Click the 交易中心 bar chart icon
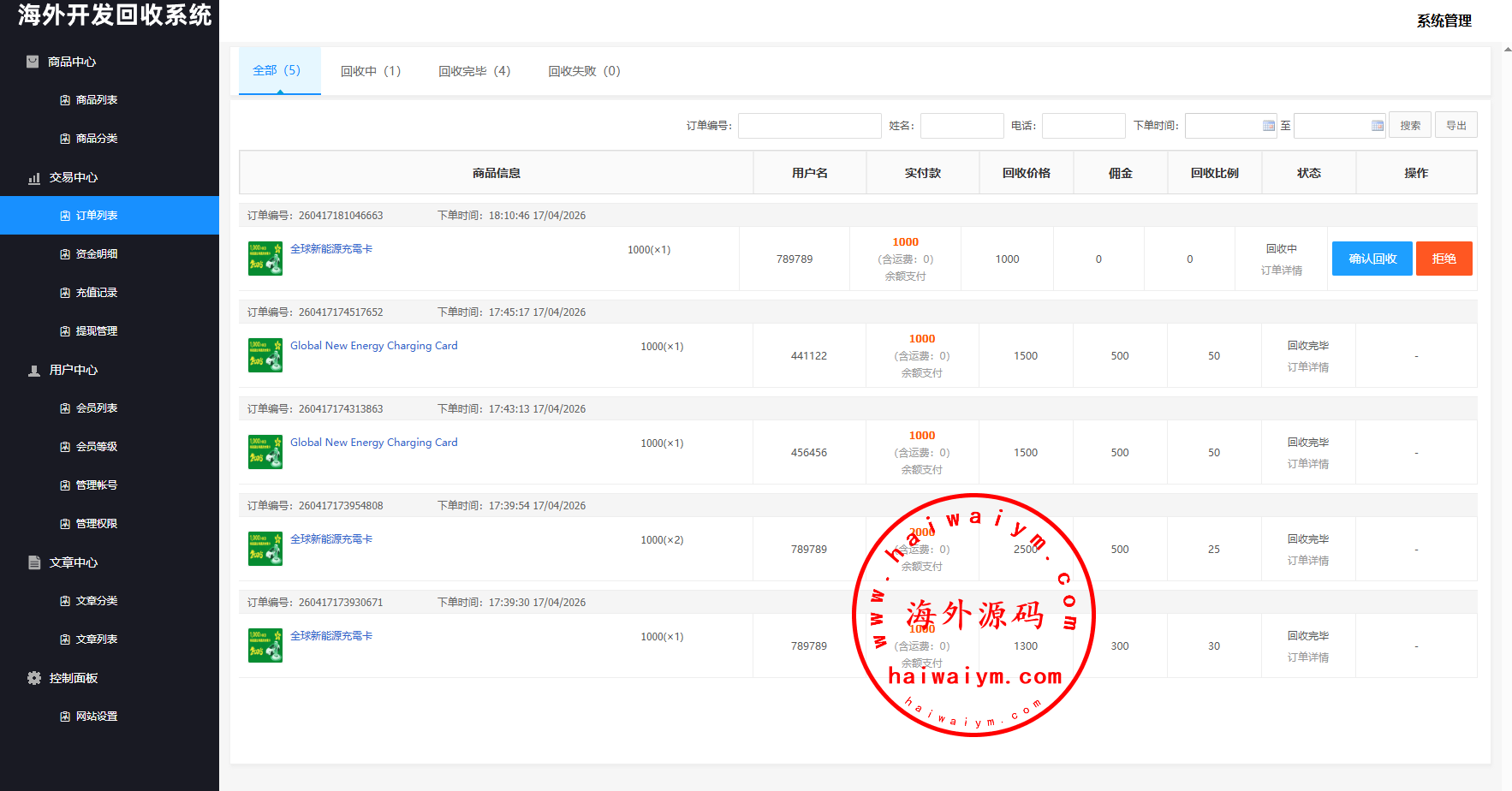 [x=34, y=178]
